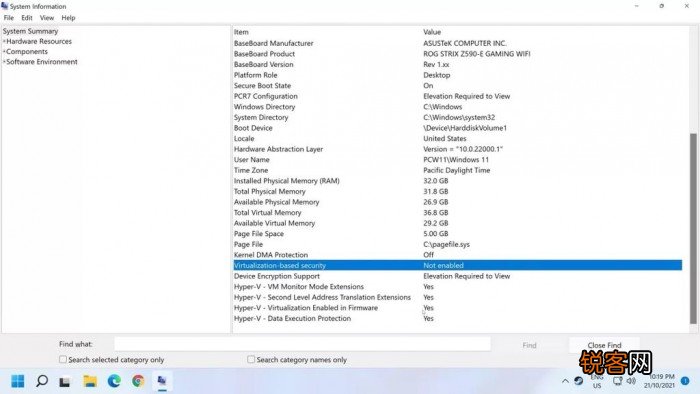Select Platform Role row
Viewport: 700px width, 394px height.
458,75
